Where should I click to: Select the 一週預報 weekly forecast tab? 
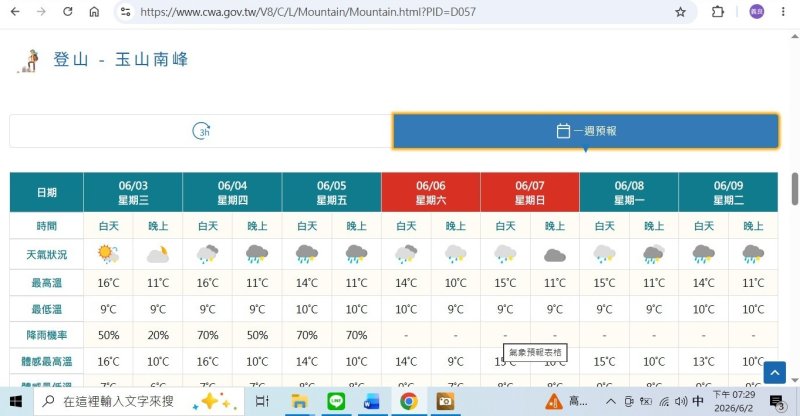point(586,131)
